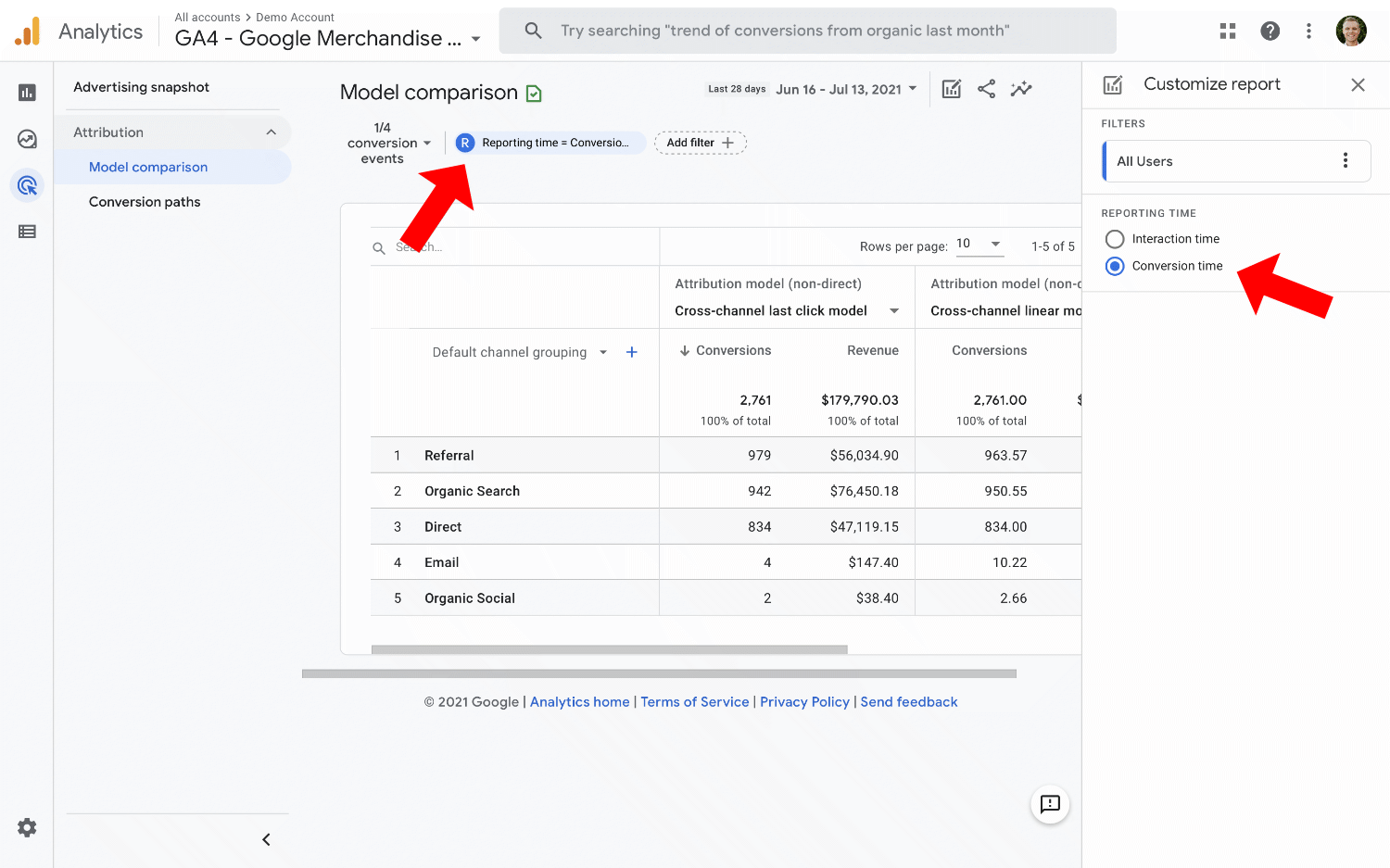The width and height of the screenshot is (1390, 868).
Task: Change rows per page dropdown
Action: pos(979,245)
